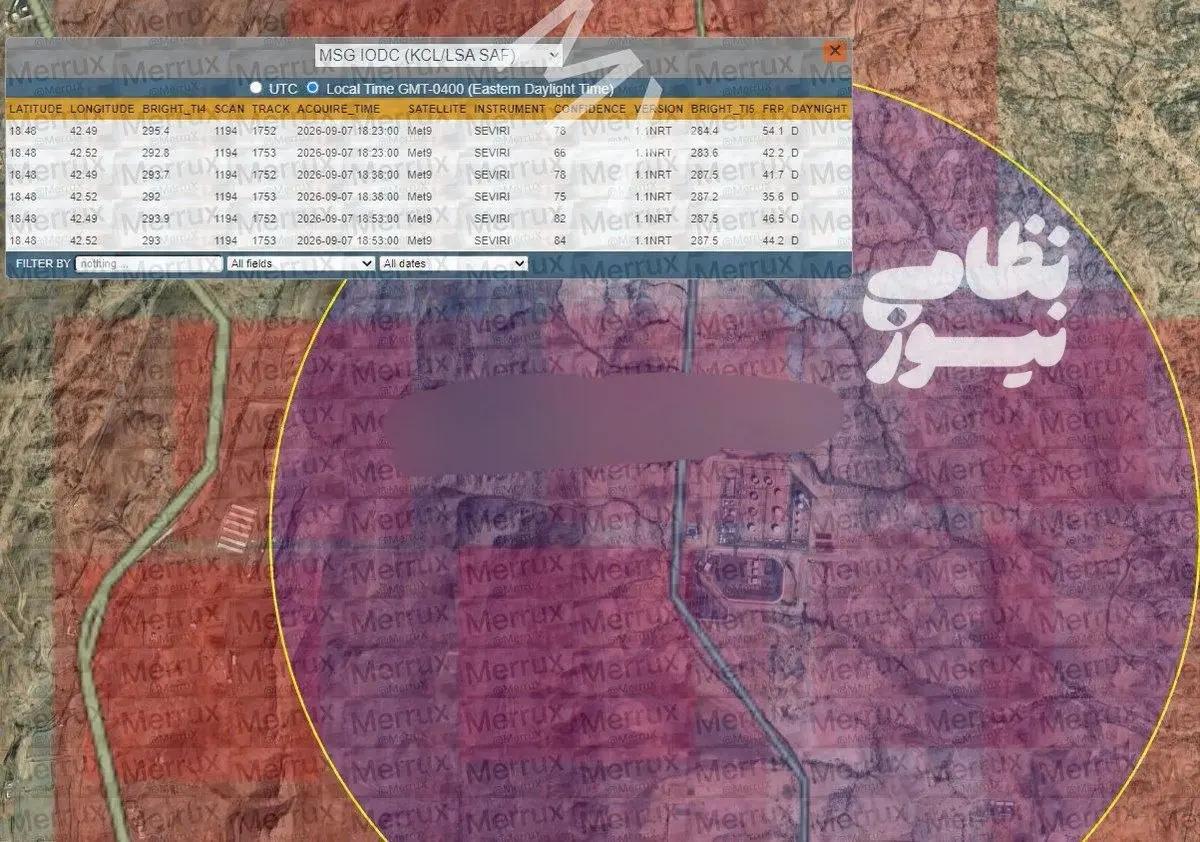Image resolution: width=1200 pixels, height=842 pixels.
Task: Click the confidence value 84
Action: click(560, 241)
